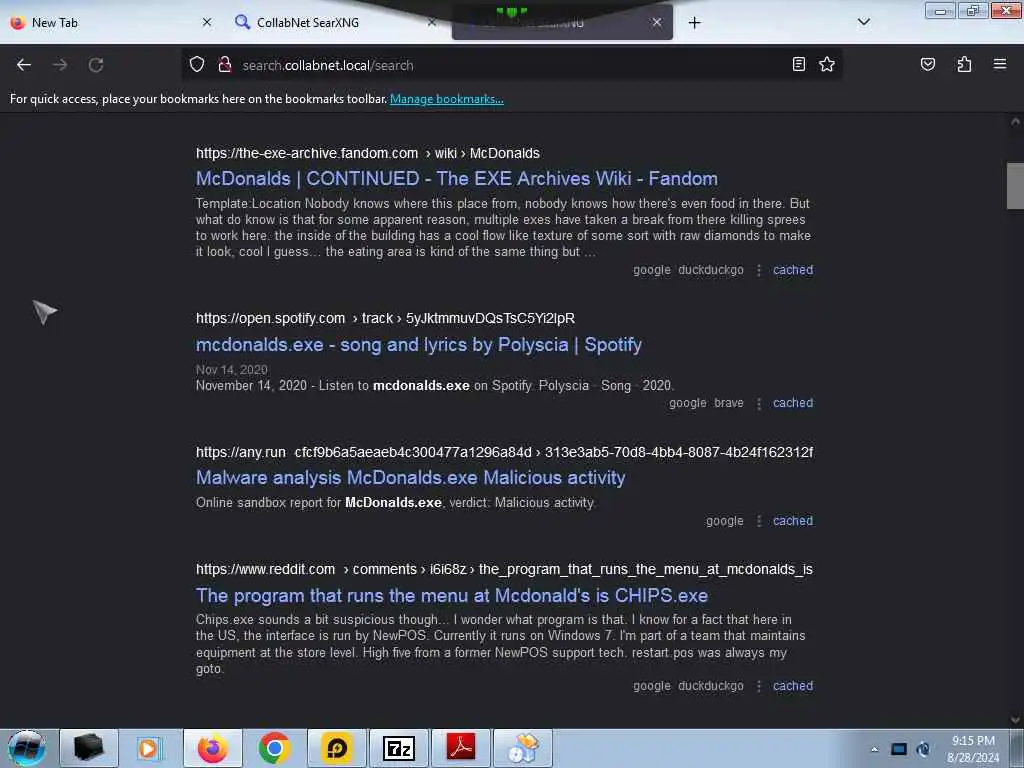
Task: Expand options dots on the Spotify result
Action: point(759,404)
